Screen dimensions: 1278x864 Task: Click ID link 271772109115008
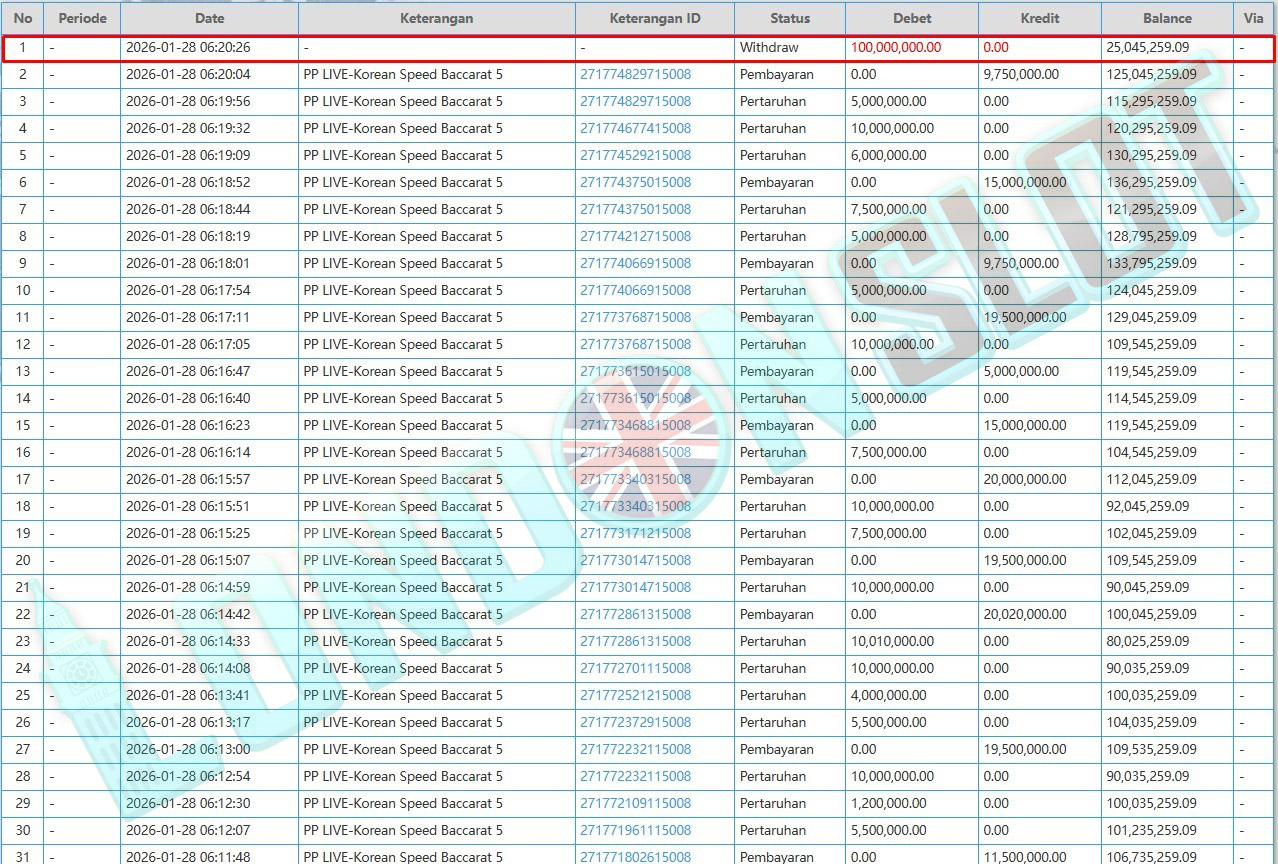(635, 803)
